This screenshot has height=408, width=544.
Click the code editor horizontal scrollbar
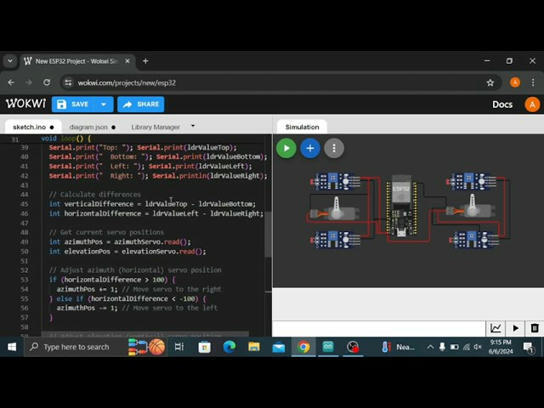[x=145, y=334]
